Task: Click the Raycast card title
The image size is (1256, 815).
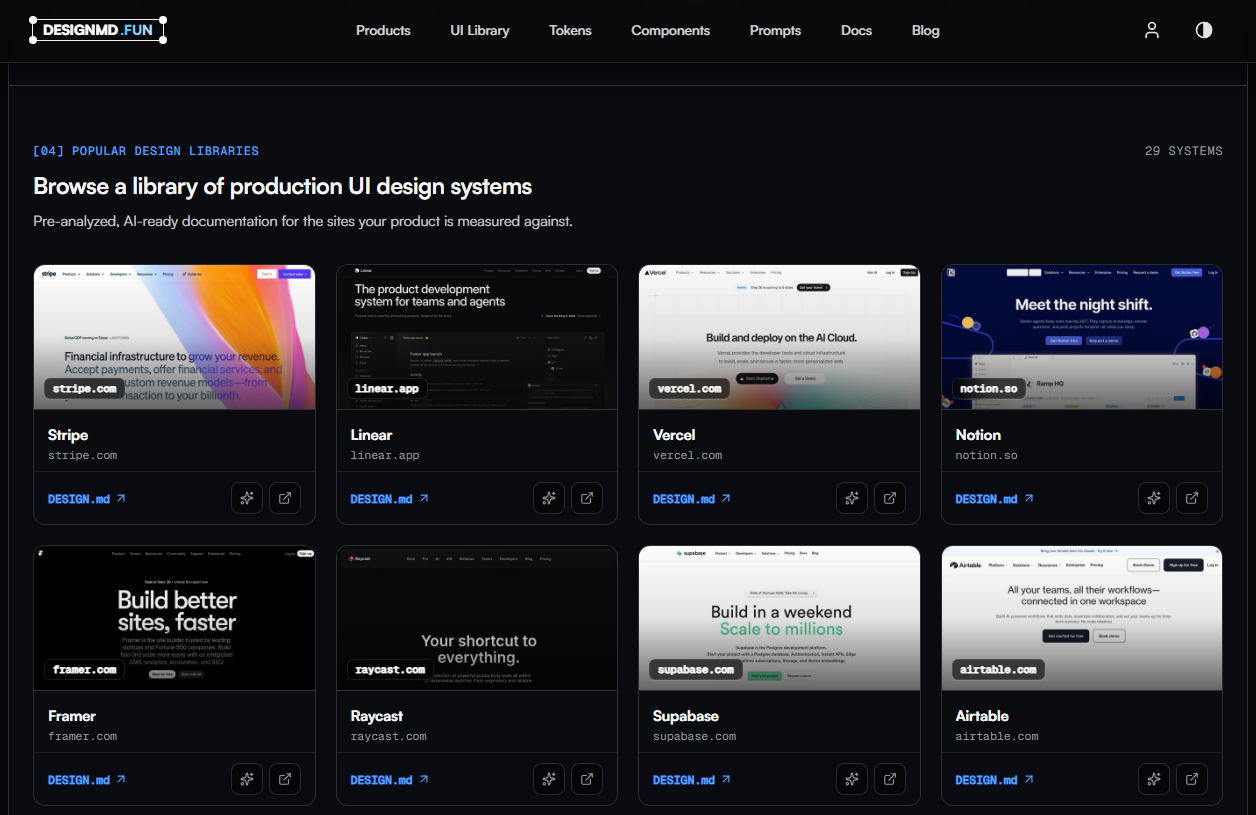Action: point(377,716)
